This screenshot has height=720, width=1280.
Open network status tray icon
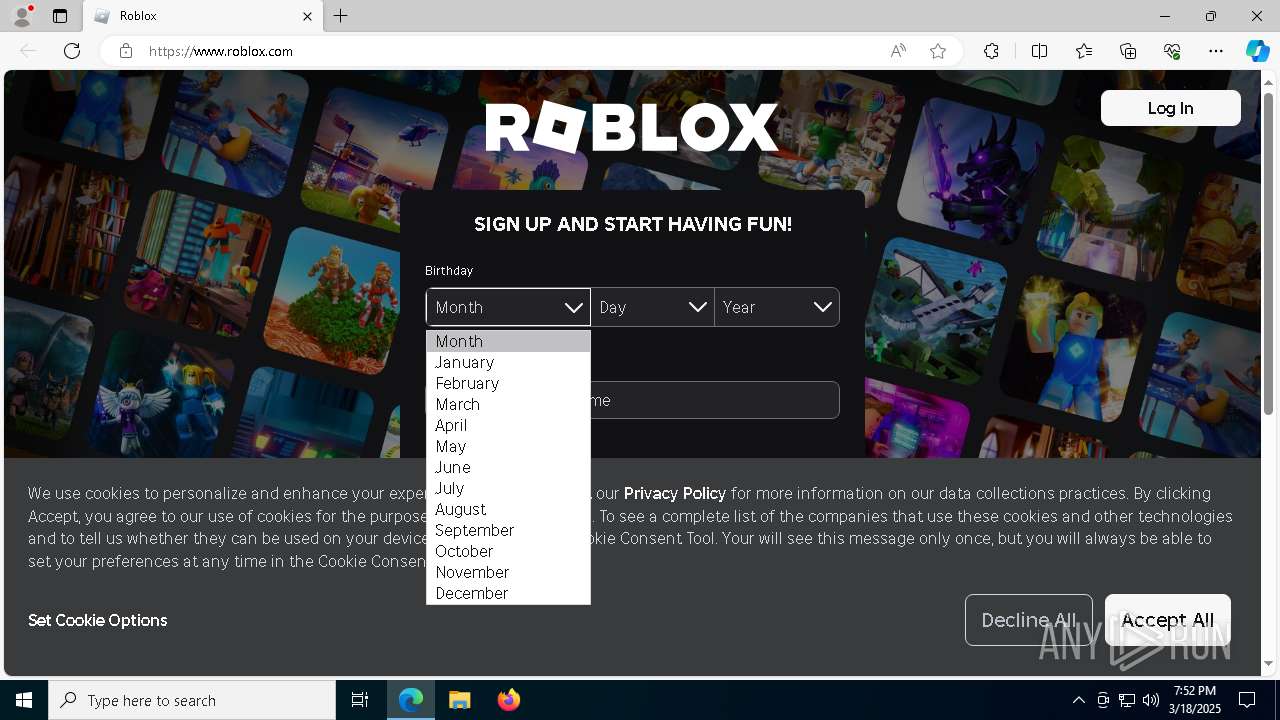click(1127, 700)
